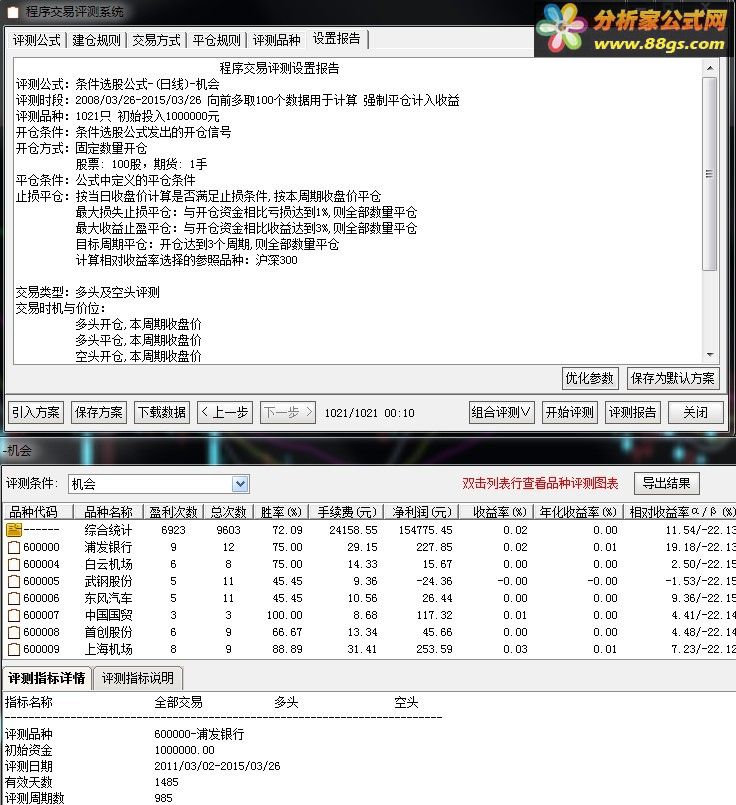Click the 600009 row document icon
This screenshot has height=805, width=736.
(14, 649)
